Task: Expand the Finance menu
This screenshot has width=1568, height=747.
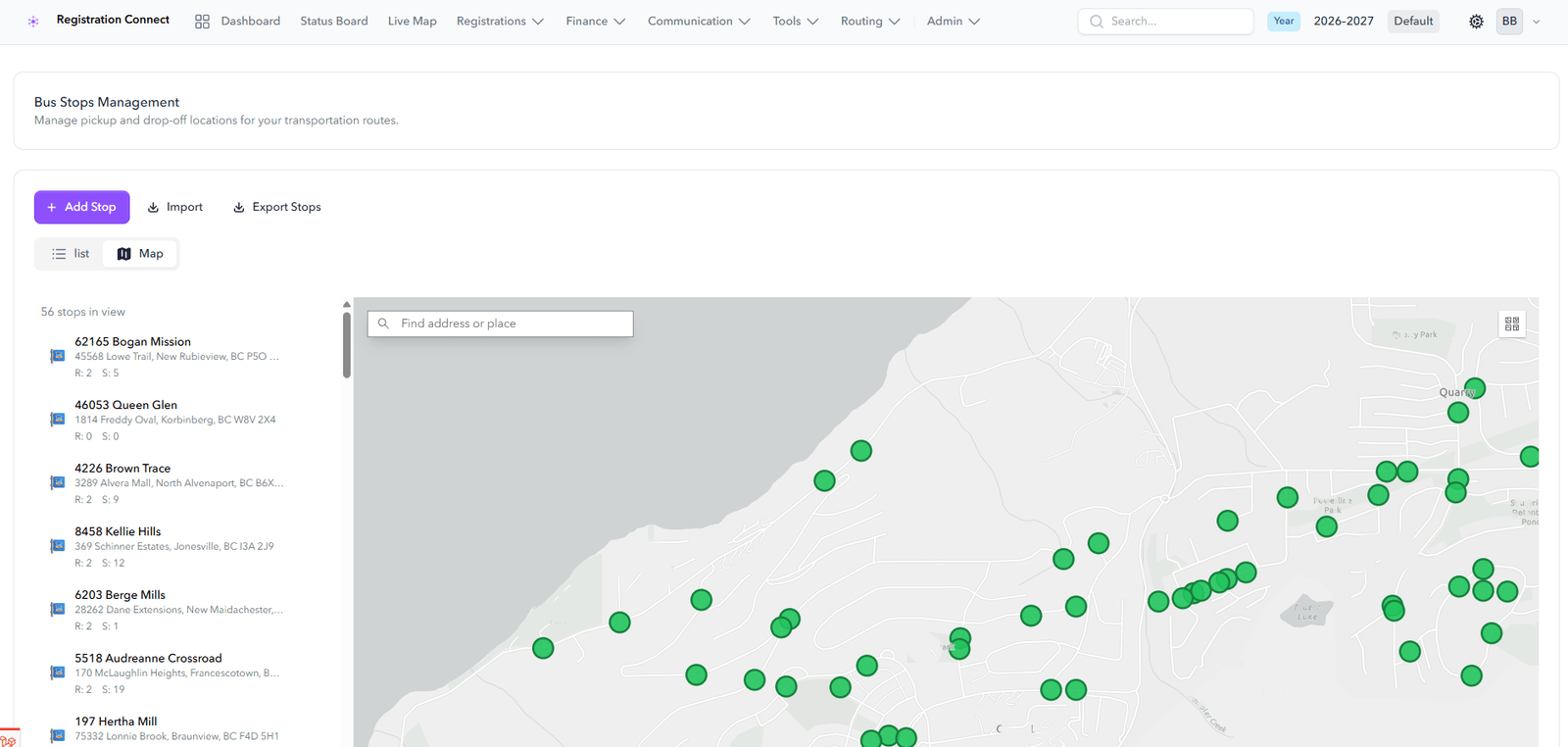Action: [595, 22]
